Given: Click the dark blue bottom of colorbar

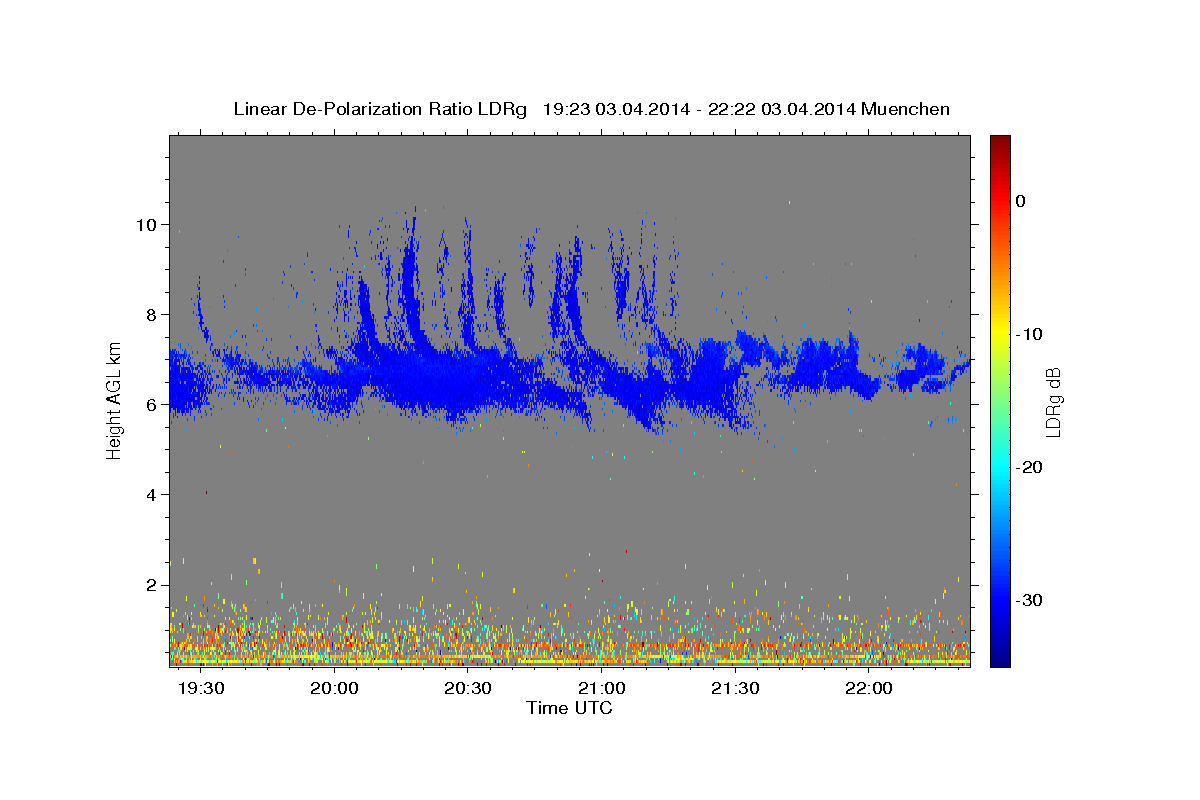Looking at the screenshot, I should click(x=1000, y=658).
